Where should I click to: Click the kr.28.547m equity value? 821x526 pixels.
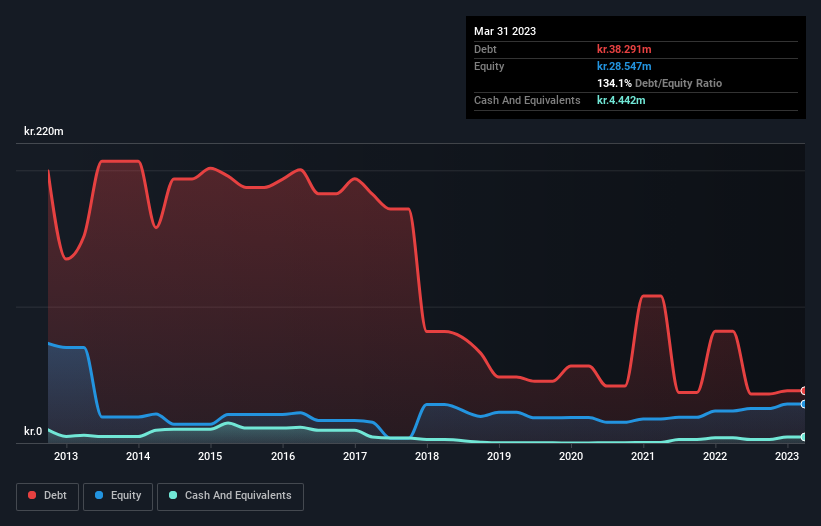coord(624,66)
